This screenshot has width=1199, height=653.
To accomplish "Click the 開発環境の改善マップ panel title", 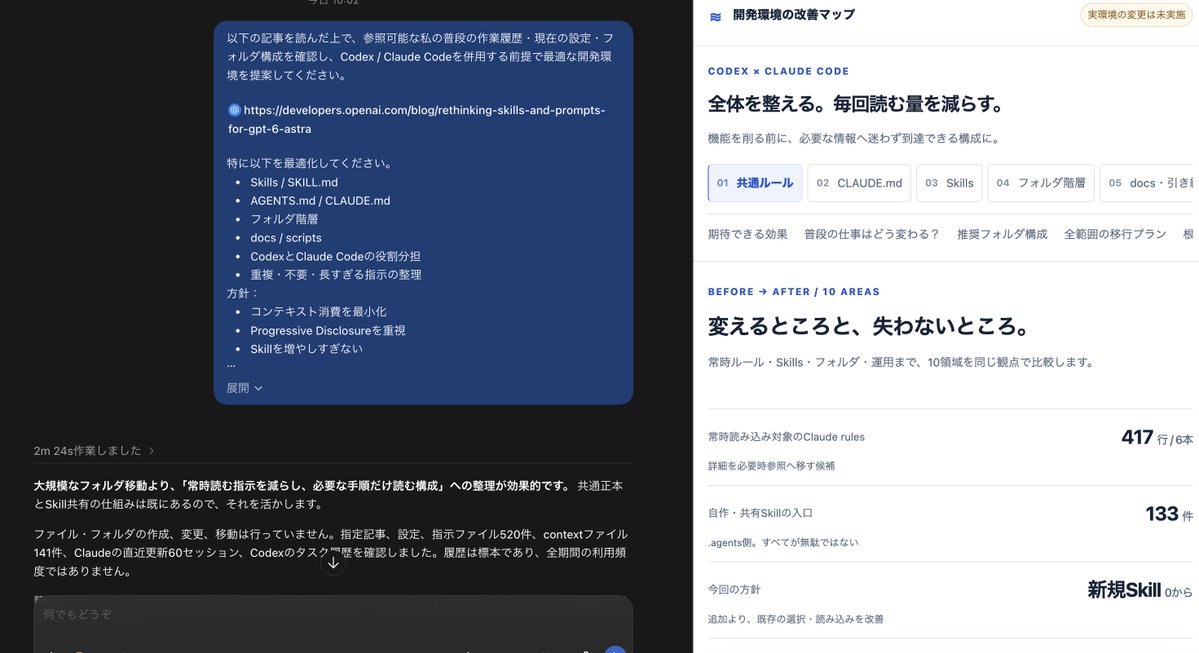I will point(794,15).
